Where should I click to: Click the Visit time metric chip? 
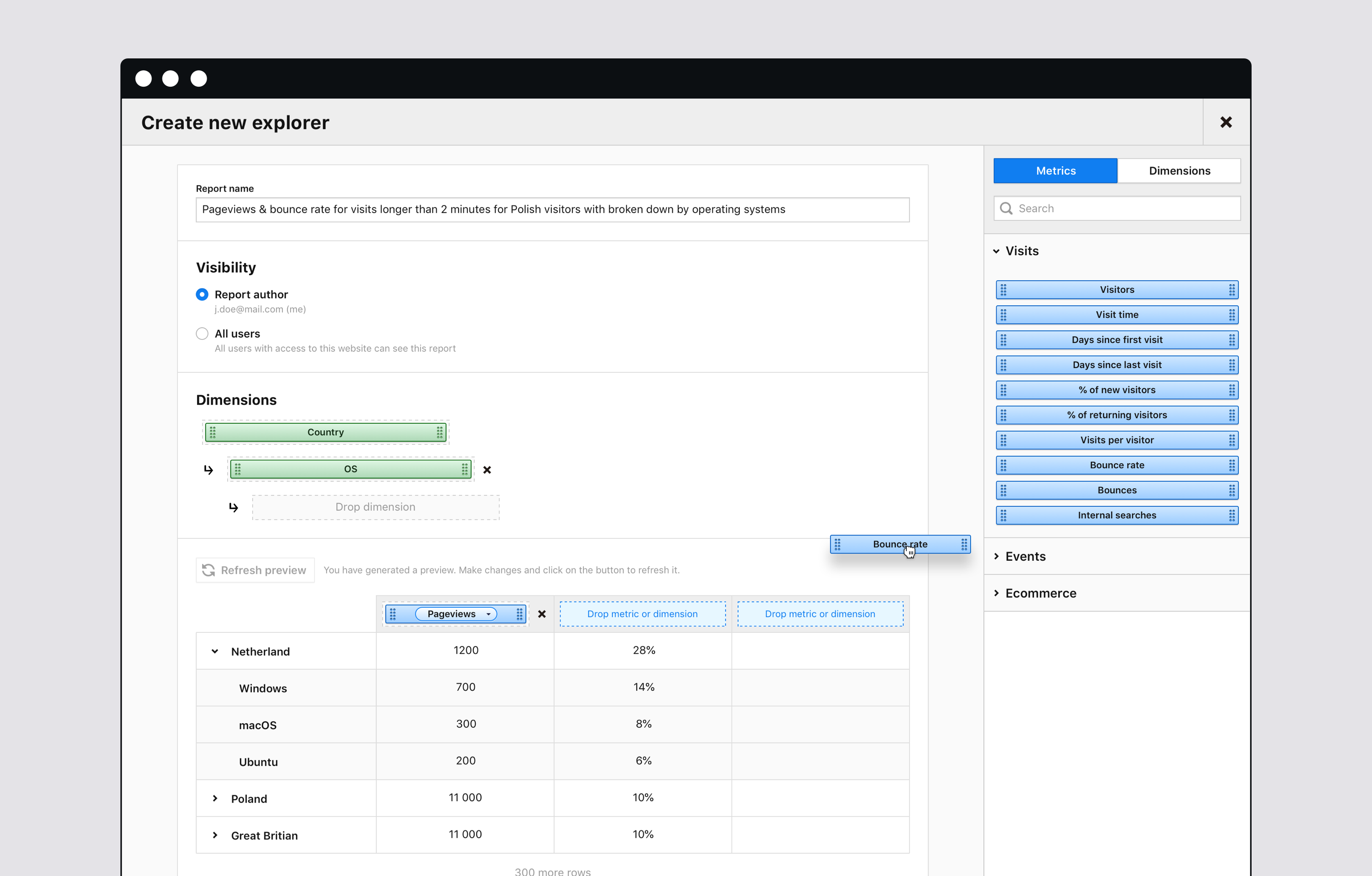pos(1117,315)
